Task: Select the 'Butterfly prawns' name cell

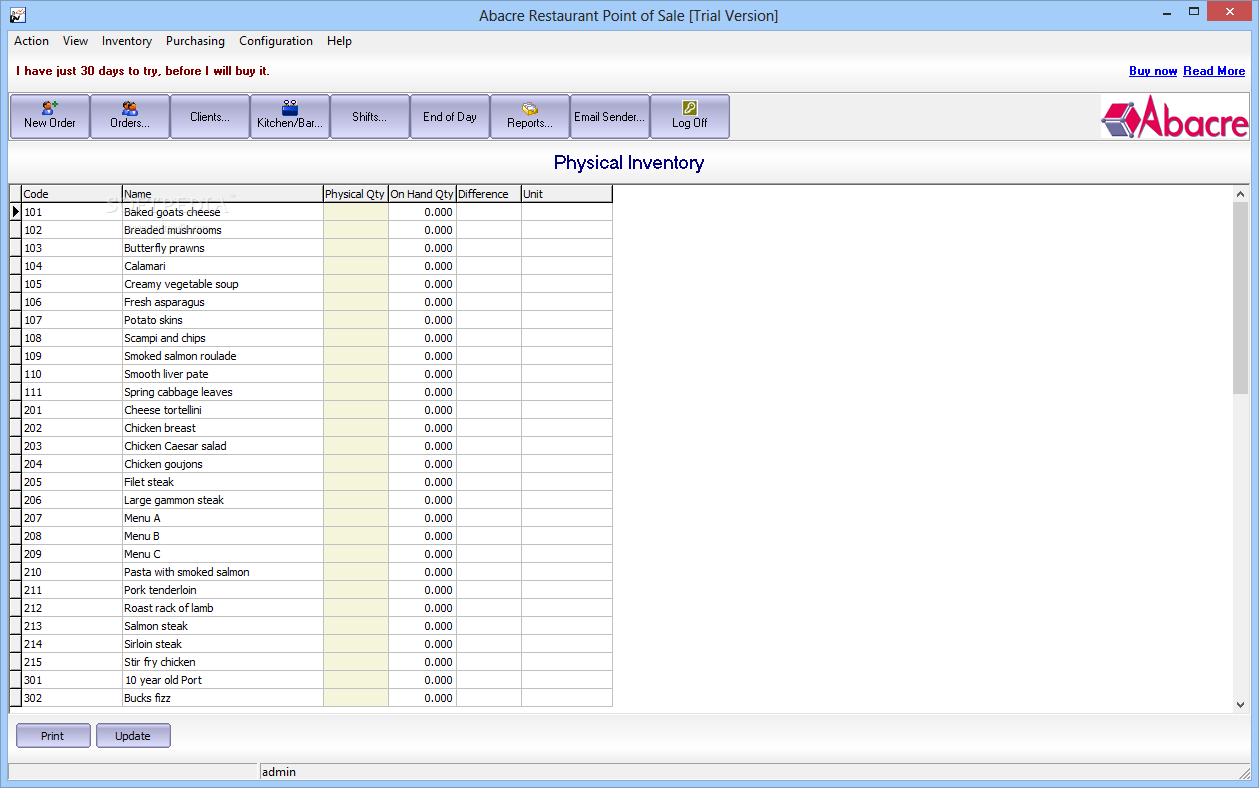Action: [x=223, y=248]
